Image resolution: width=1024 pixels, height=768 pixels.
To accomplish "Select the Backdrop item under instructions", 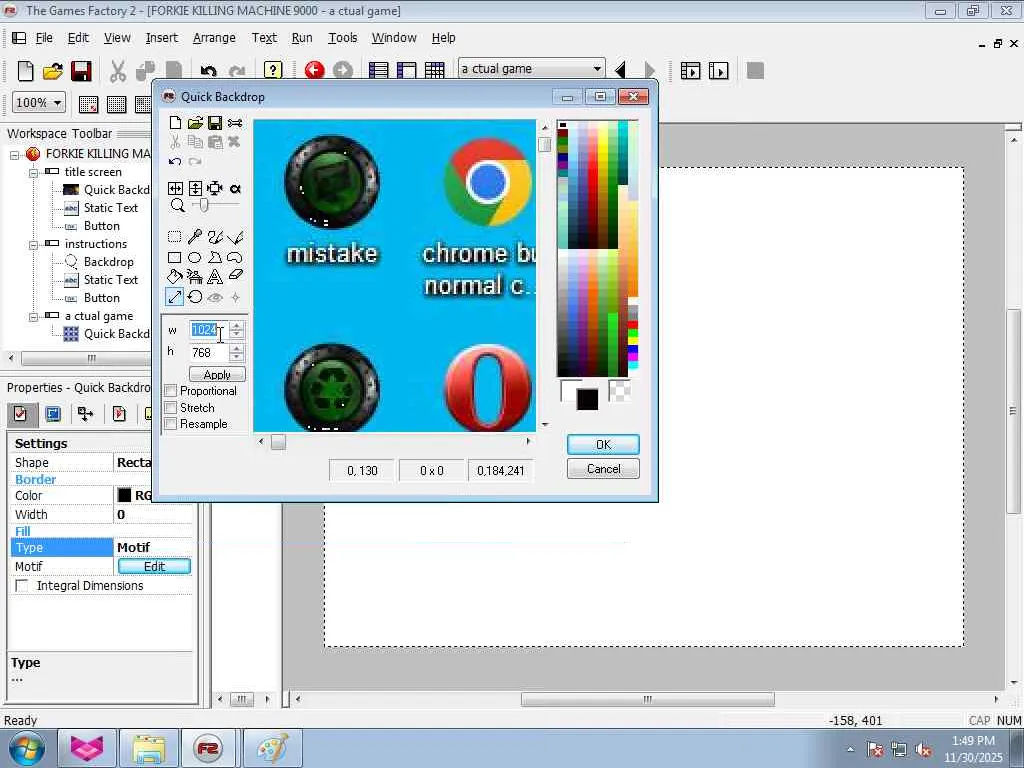I will (108, 262).
